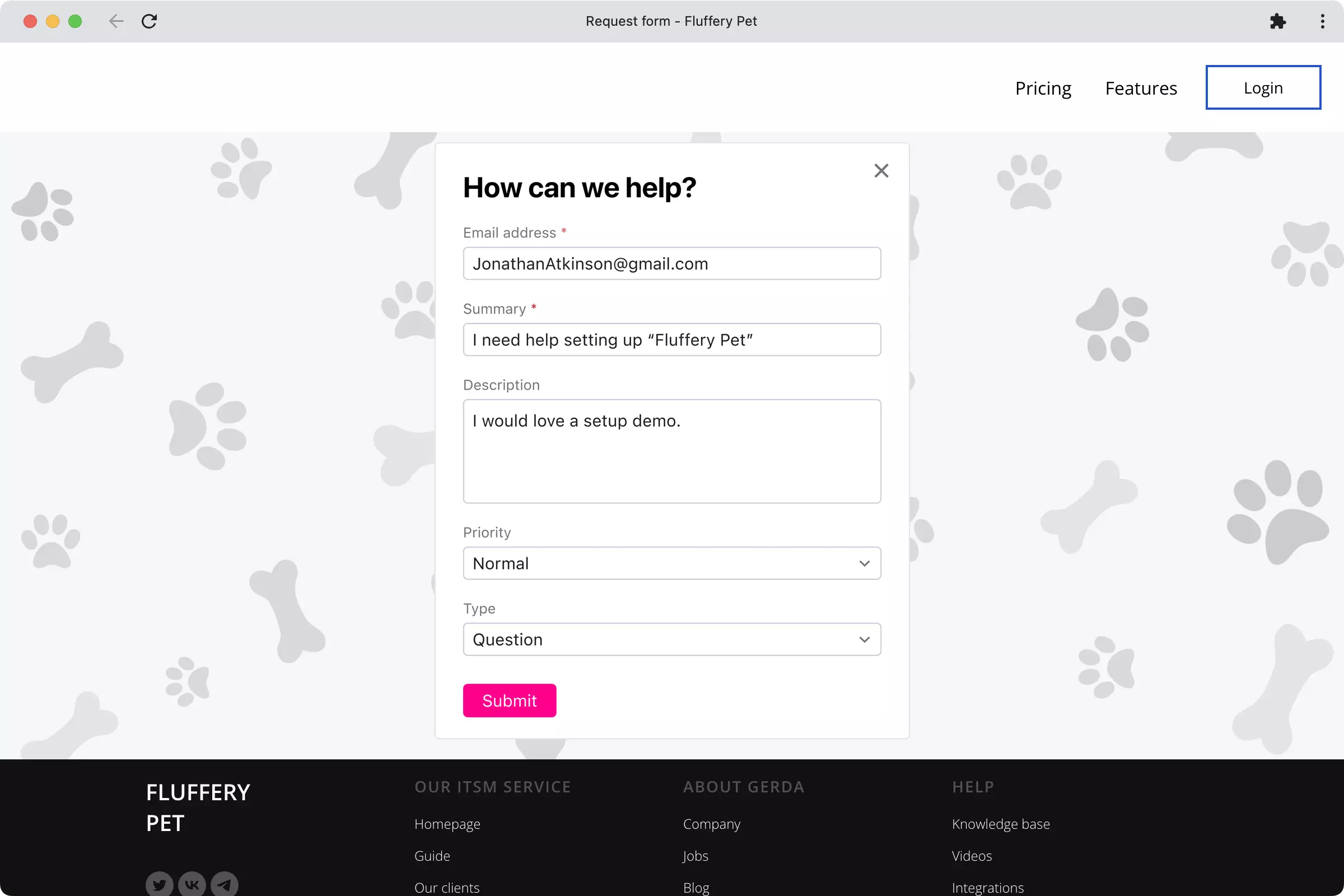Click the Telegram icon in the footer

click(x=224, y=884)
